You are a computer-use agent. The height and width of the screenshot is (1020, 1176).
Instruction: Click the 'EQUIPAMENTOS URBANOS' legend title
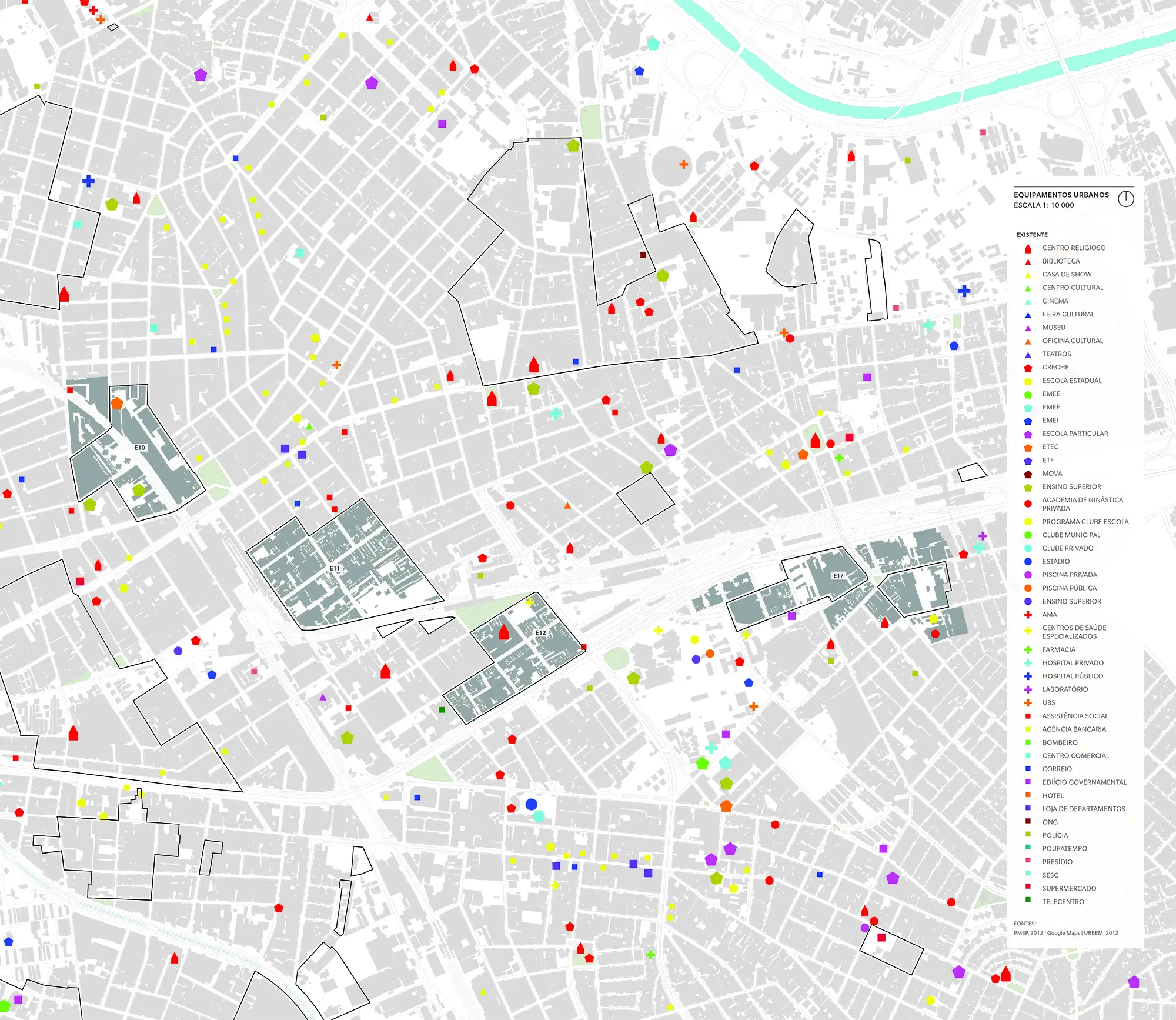(x=1061, y=195)
